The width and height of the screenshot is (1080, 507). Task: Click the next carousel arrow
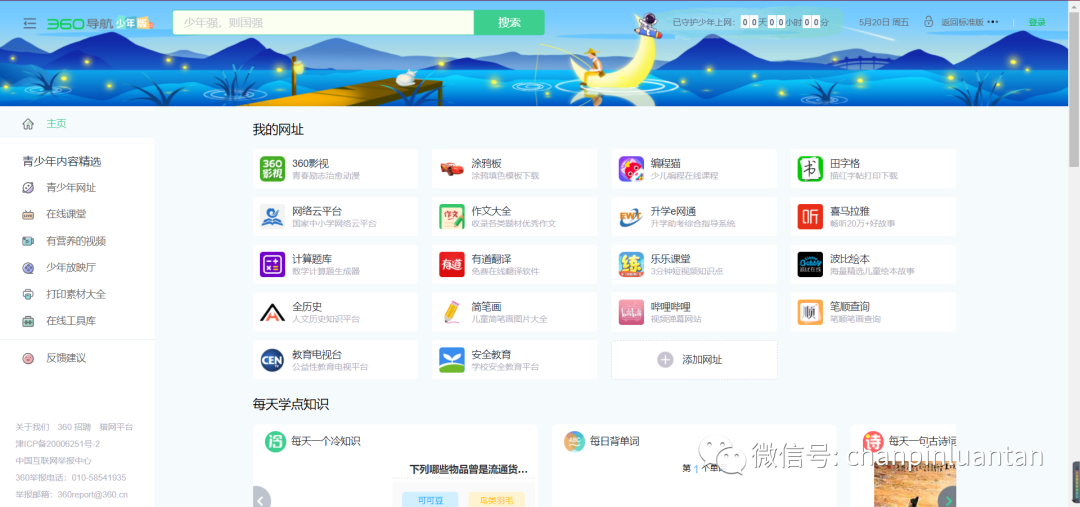tap(947, 498)
